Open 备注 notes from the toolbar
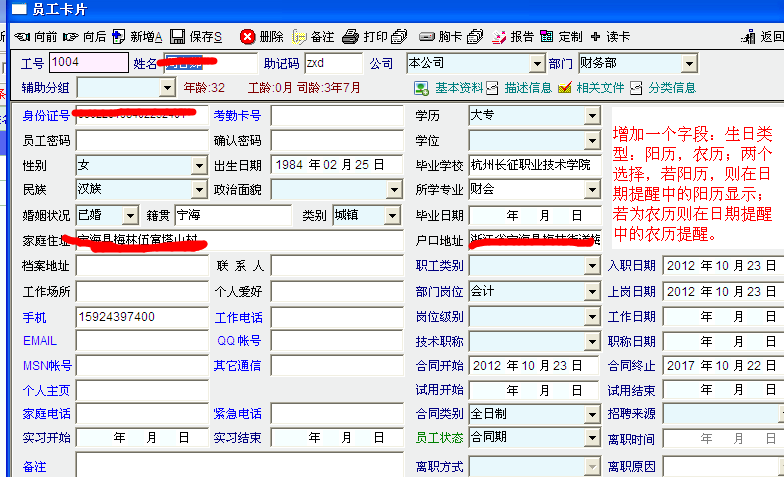This screenshot has width=784, height=477. pyautogui.click(x=299, y=37)
